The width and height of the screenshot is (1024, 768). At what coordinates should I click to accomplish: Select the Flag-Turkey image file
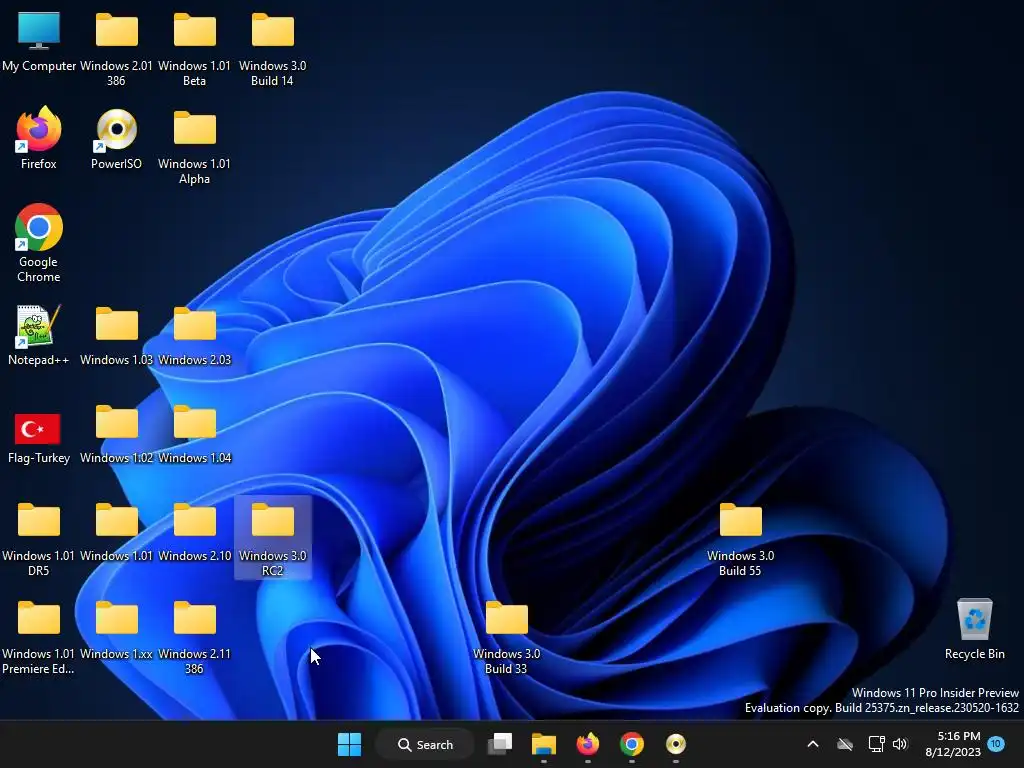39,438
